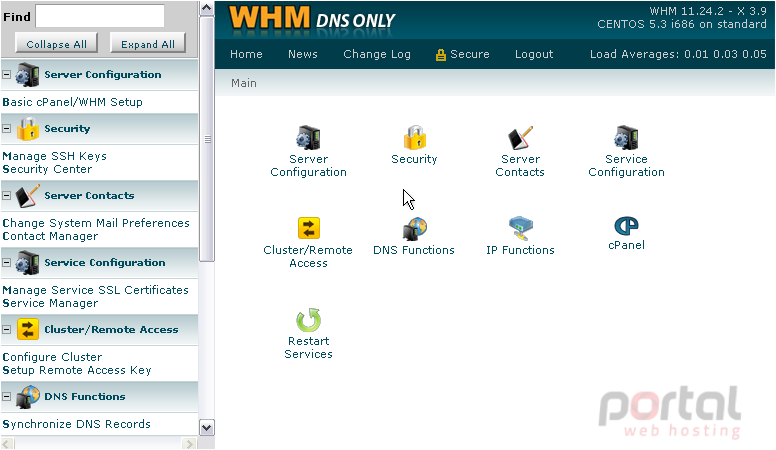Click the Expand All button
Screen dimensions: 776x450
pyautogui.click(x=147, y=44)
